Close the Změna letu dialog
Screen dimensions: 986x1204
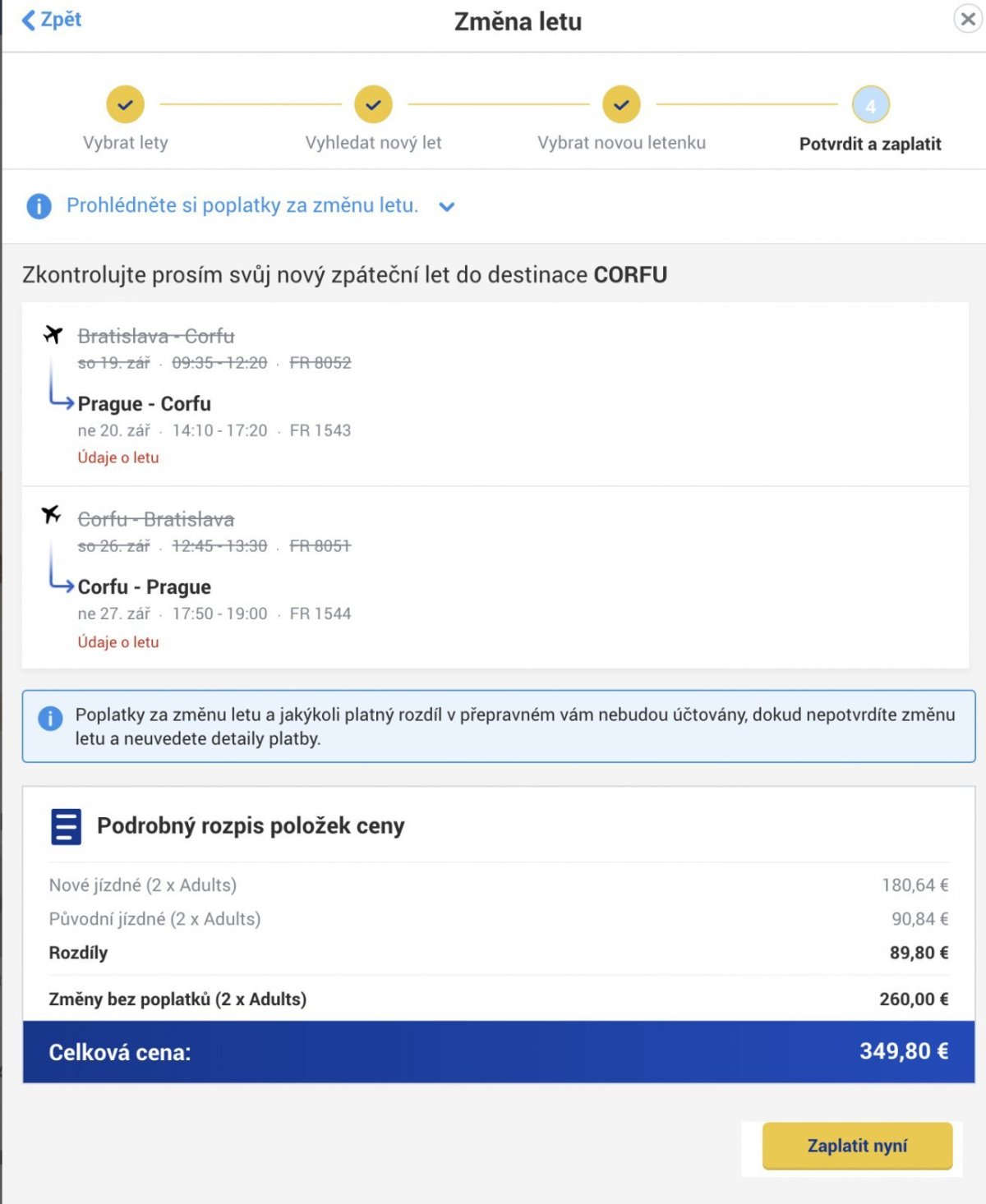[968, 19]
